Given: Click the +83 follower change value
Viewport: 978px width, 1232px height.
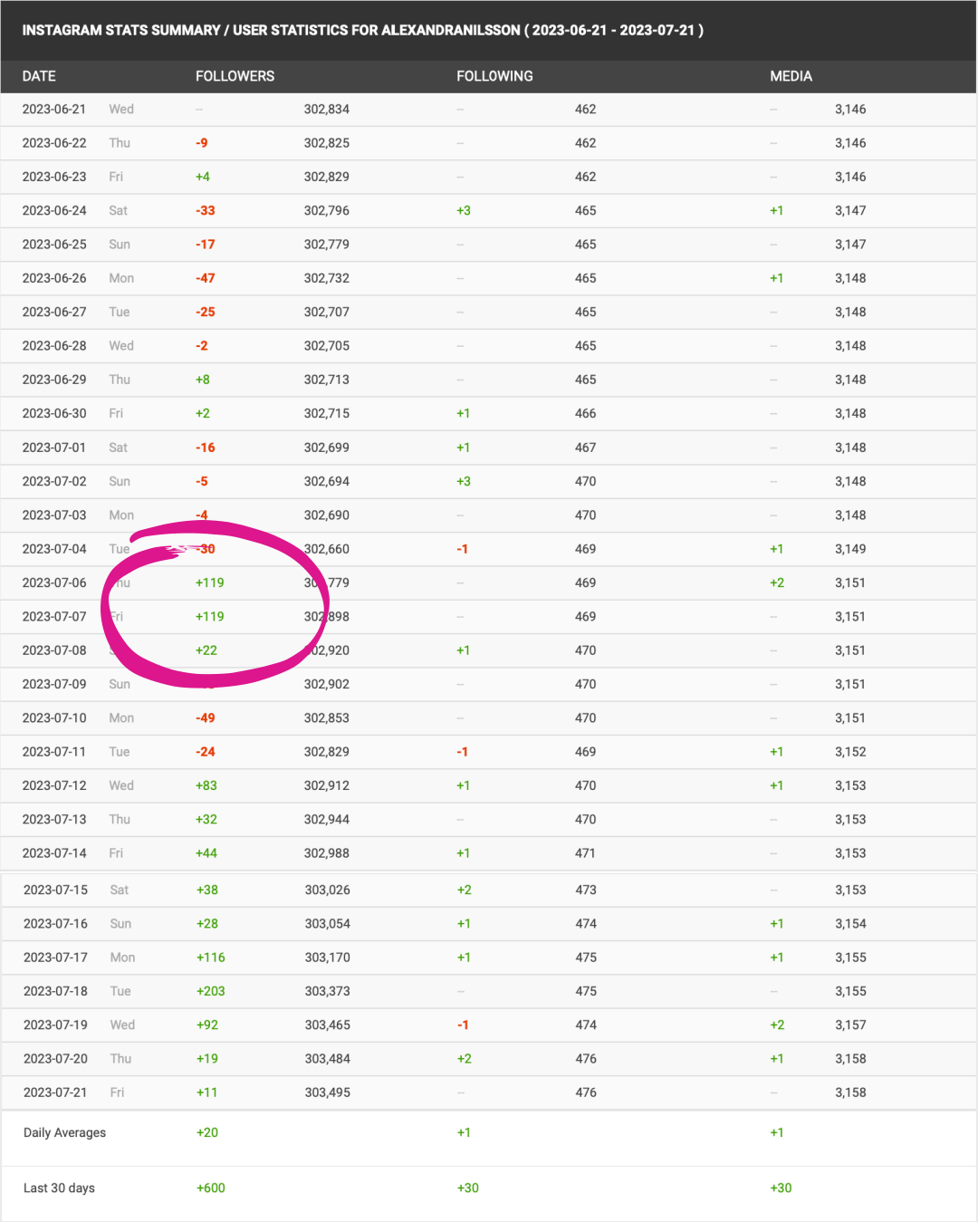Looking at the screenshot, I should click(206, 785).
